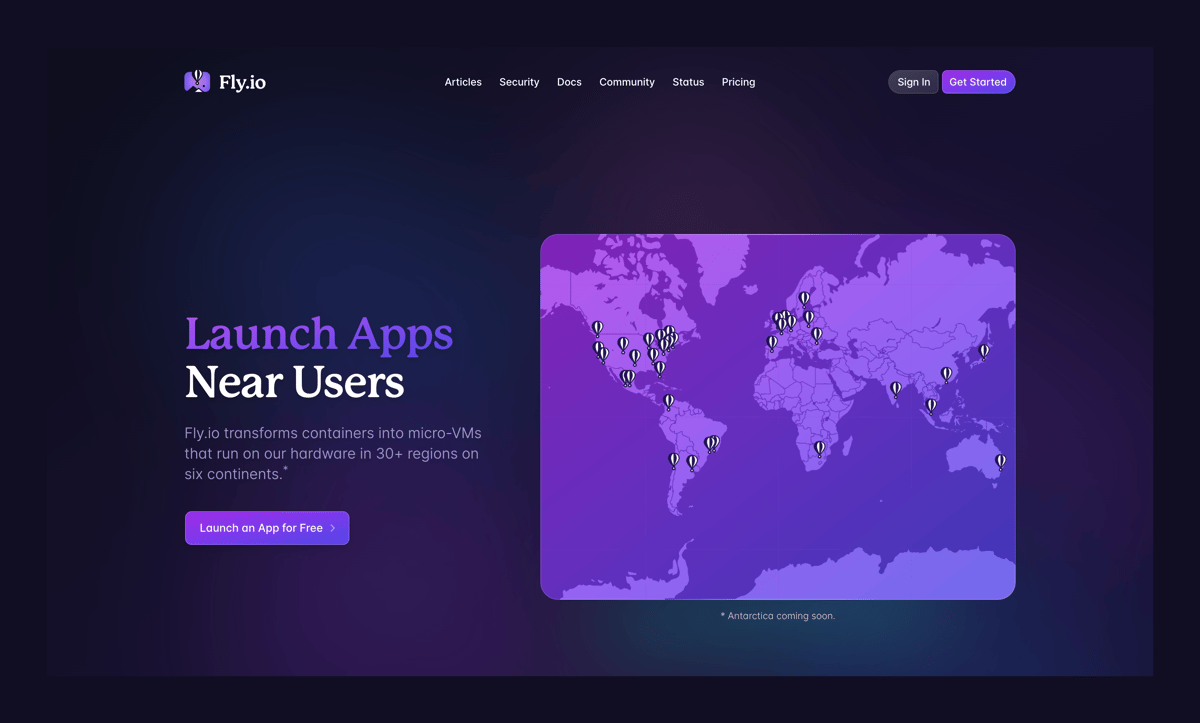Image resolution: width=1200 pixels, height=723 pixels.
Task: Check the Status page
Action: pos(688,82)
